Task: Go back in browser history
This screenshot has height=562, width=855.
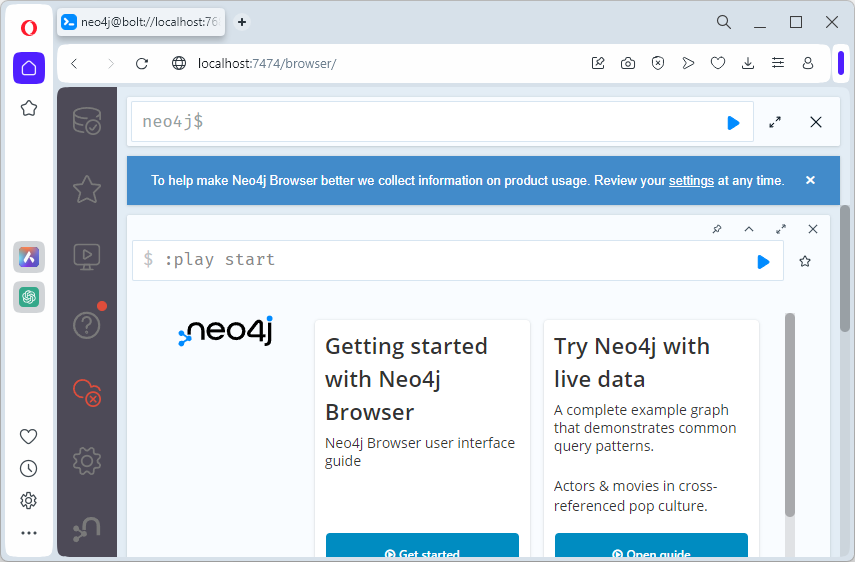Action: tap(75, 64)
